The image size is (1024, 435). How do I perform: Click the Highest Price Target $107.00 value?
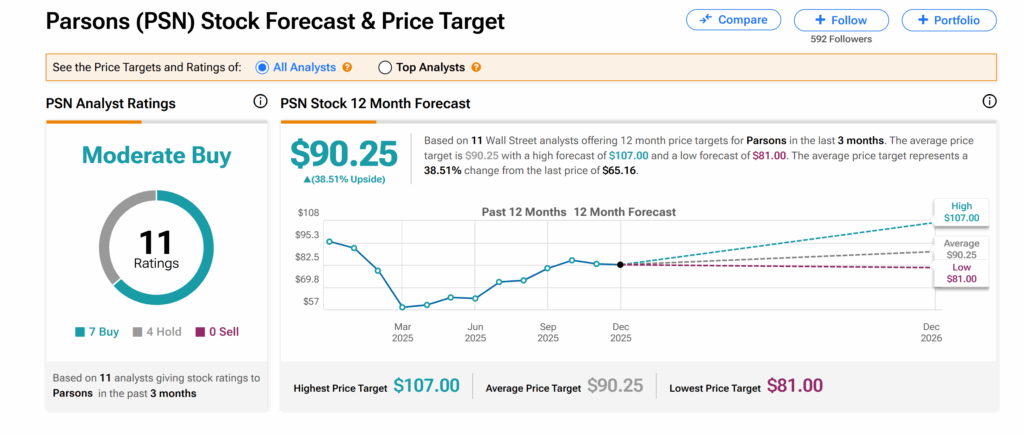(x=426, y=386)
